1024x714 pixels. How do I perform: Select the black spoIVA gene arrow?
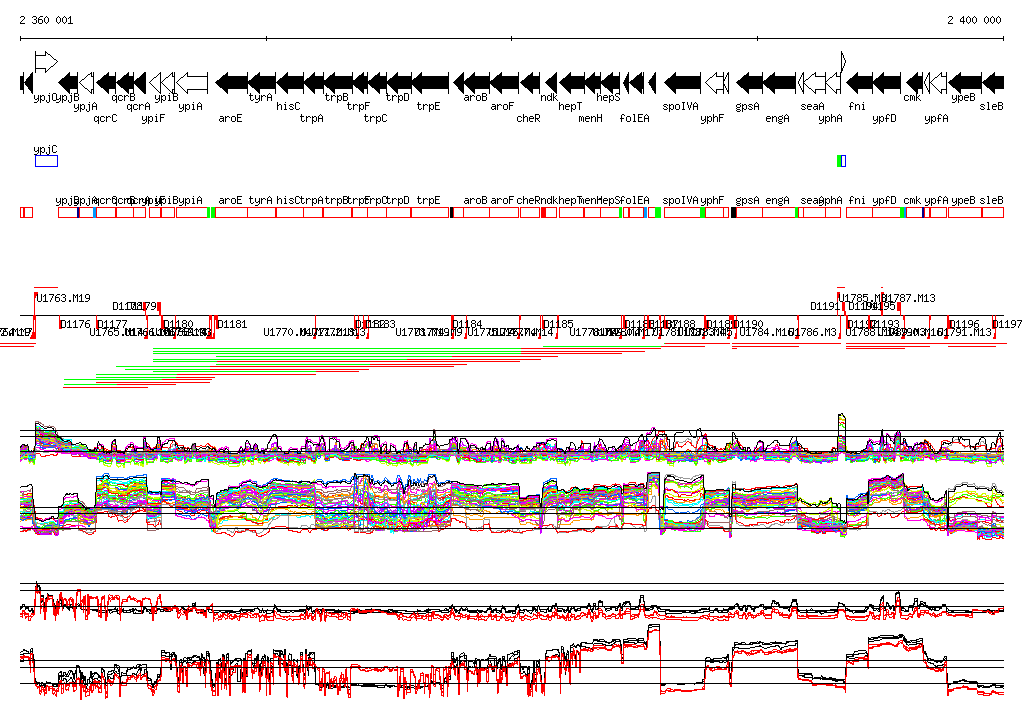[683, 82]
